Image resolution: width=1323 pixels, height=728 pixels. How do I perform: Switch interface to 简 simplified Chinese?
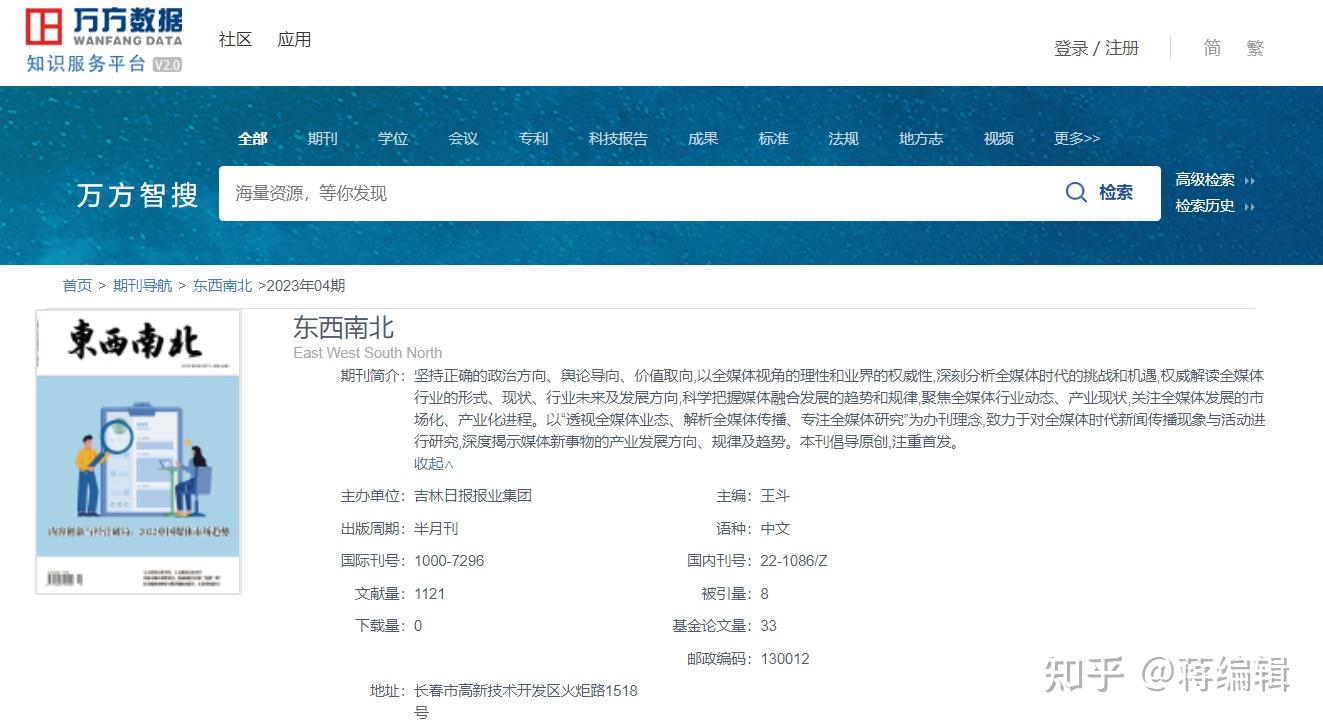[1211, 47]
